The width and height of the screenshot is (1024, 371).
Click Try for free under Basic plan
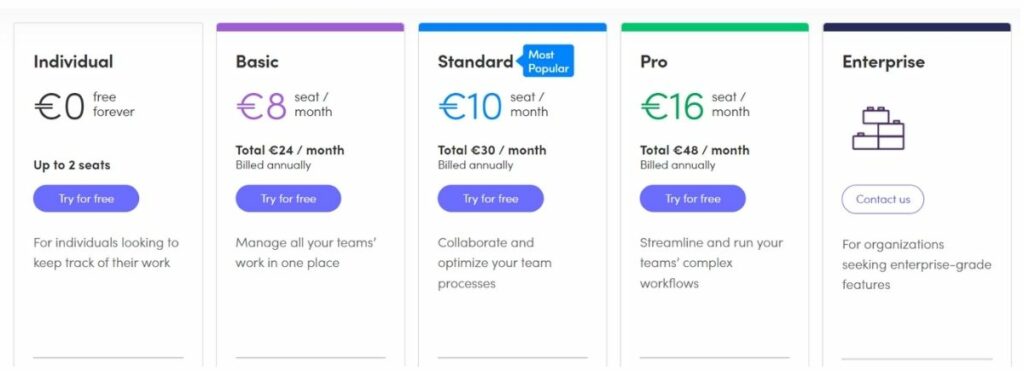click(288, 199)
